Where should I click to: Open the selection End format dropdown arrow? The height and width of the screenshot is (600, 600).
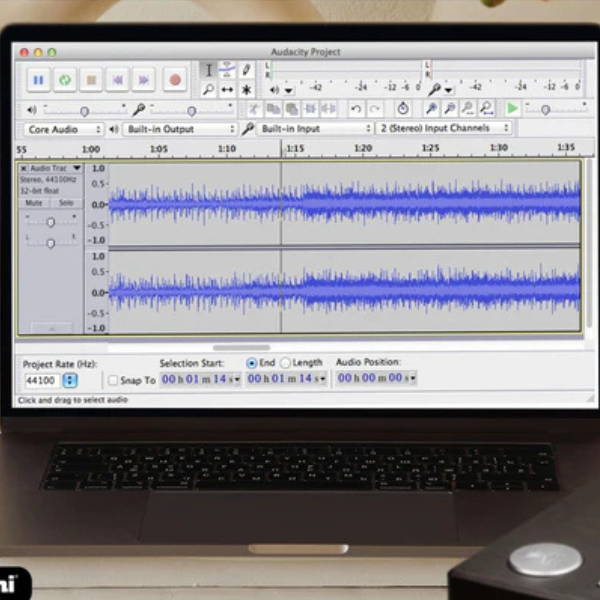[x=323, y=379]
